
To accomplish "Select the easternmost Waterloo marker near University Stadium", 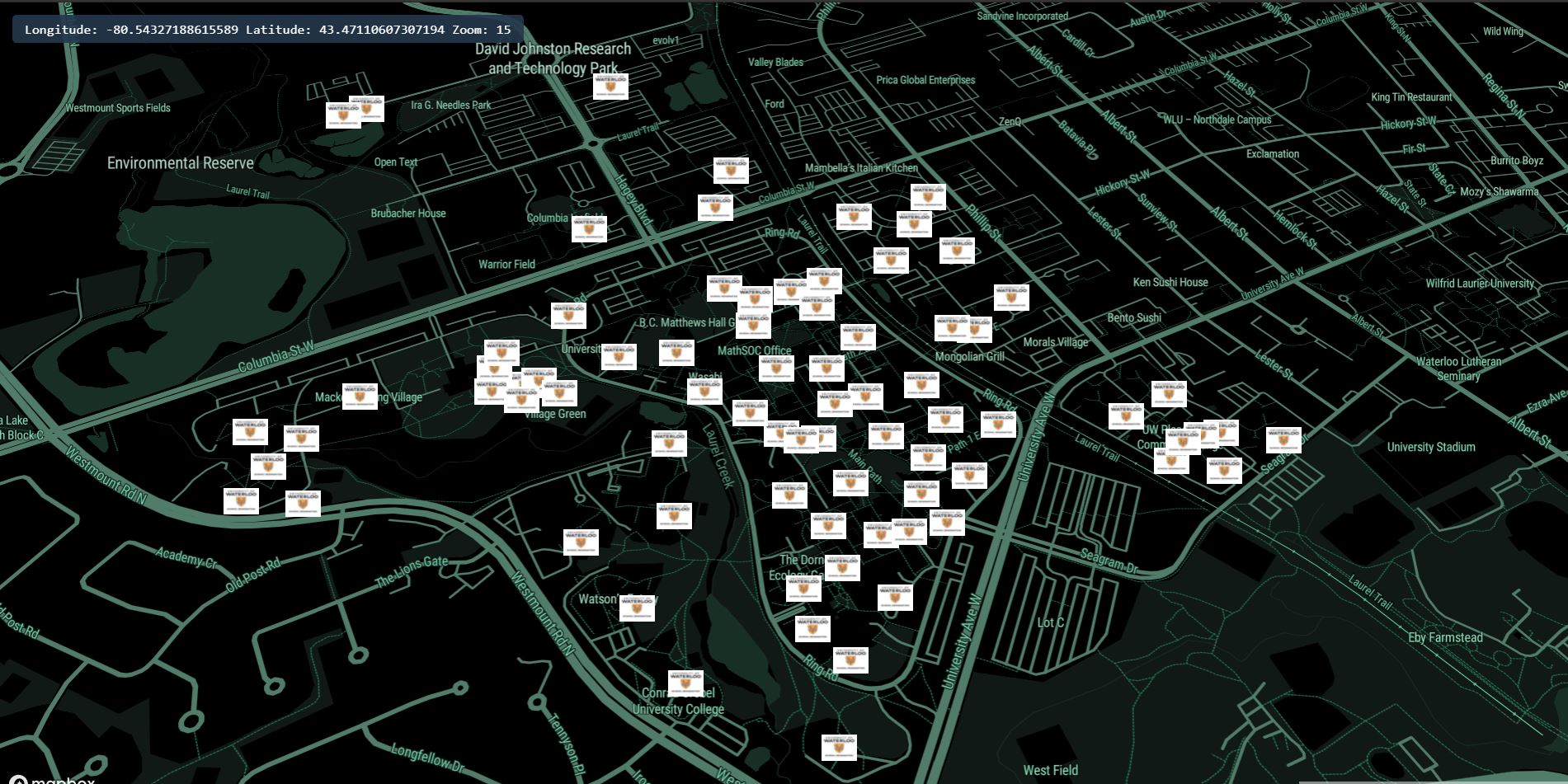I will point(1283,439).
